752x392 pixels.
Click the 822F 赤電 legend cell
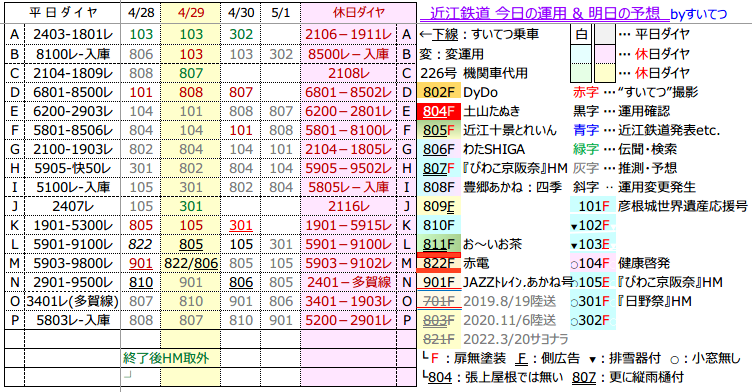pyautogui.click(x=438, y=263)
